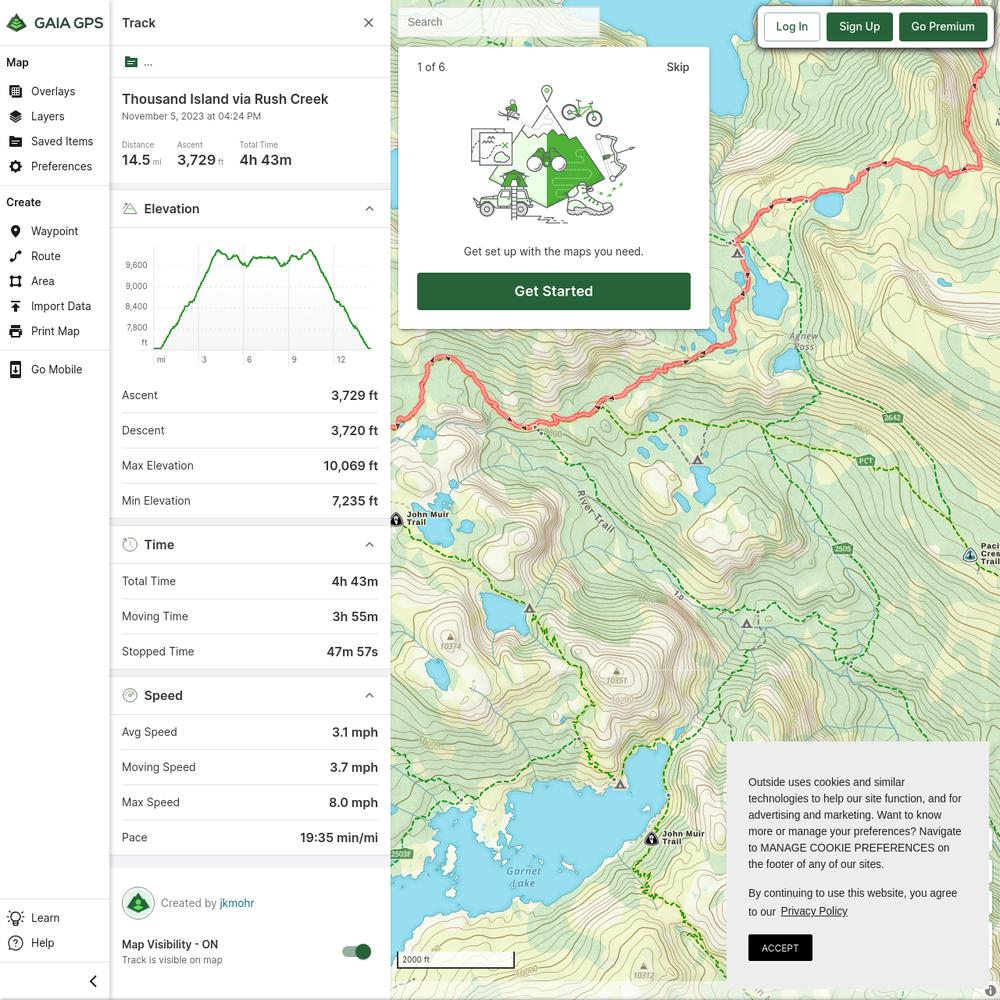Expand the folder breadcrumb ellipsis
1000x1000 pixels.
[148, 62]
